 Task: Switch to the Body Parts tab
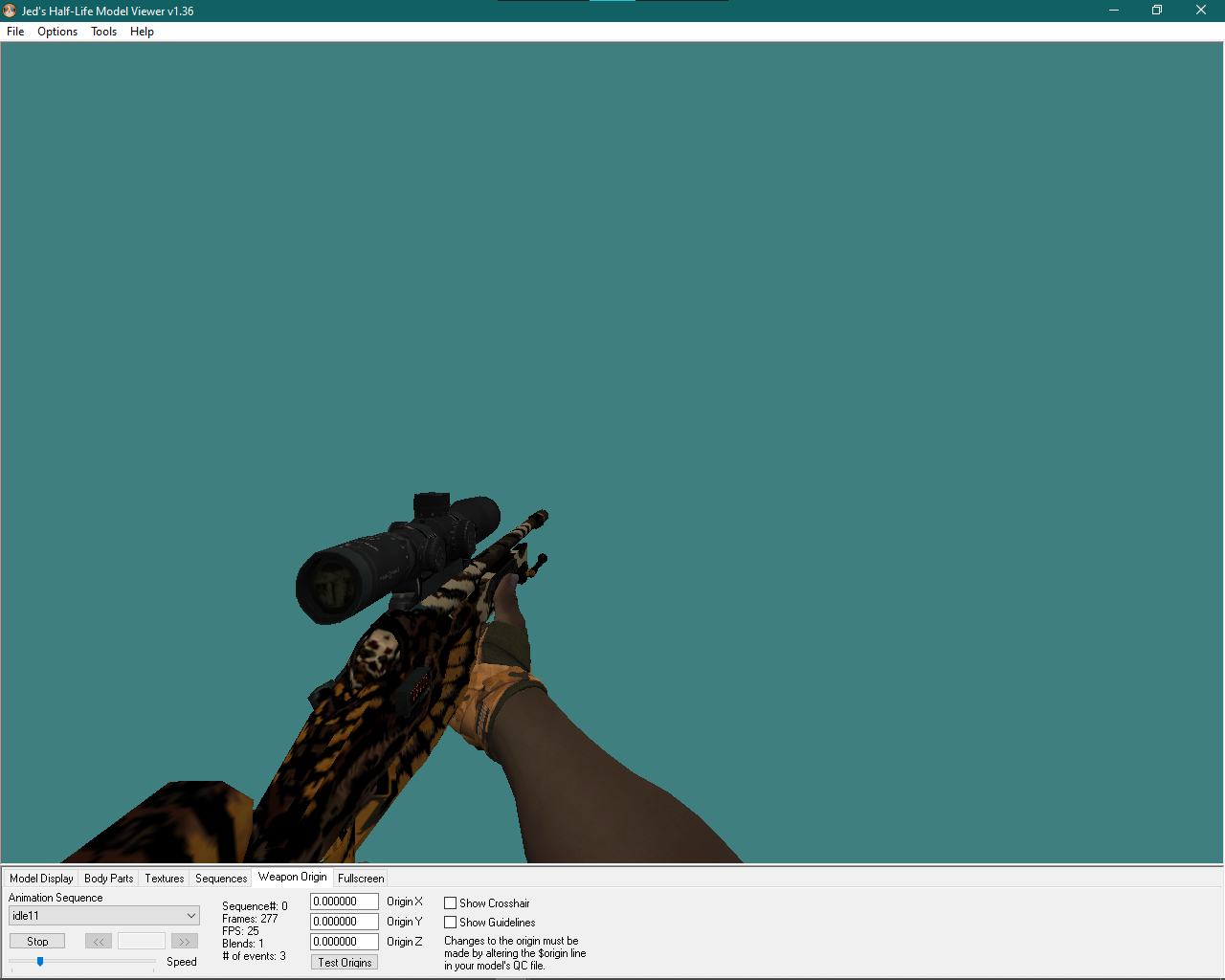click(109, 879)
